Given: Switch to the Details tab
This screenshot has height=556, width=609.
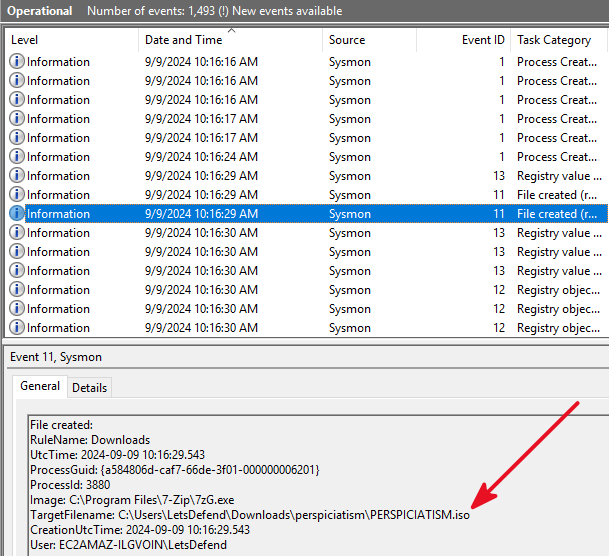Looking at the screenshot, I should click(89, 387).
